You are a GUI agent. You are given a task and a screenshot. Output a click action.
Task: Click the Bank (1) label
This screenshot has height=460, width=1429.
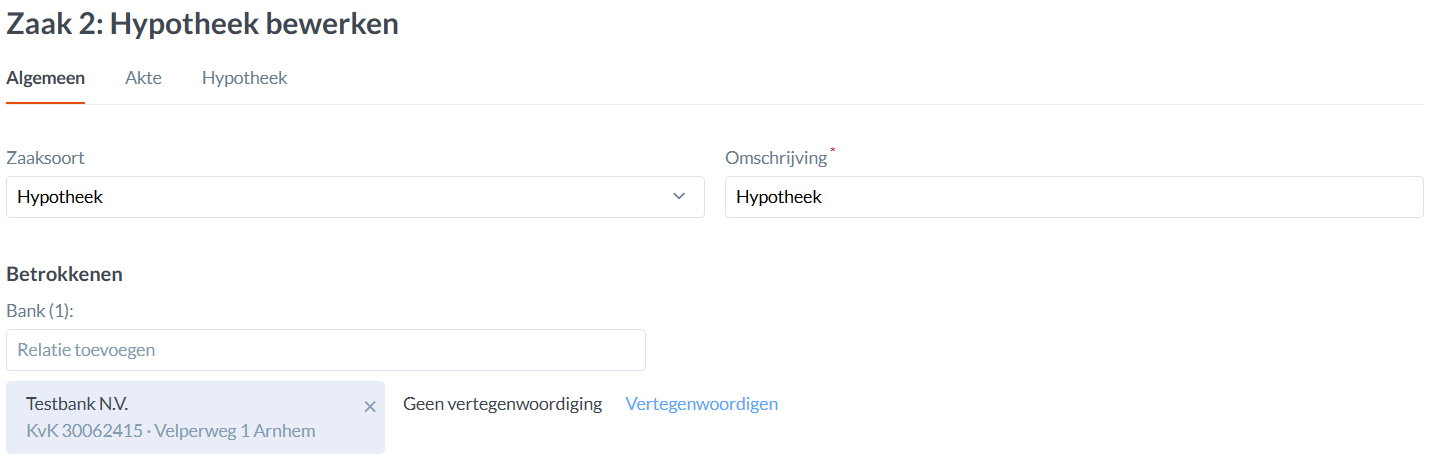tap(41, 311)
